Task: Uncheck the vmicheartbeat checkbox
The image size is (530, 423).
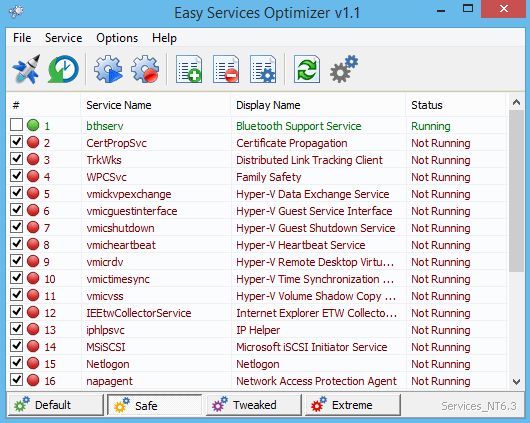Action: [x=16, y=244]
